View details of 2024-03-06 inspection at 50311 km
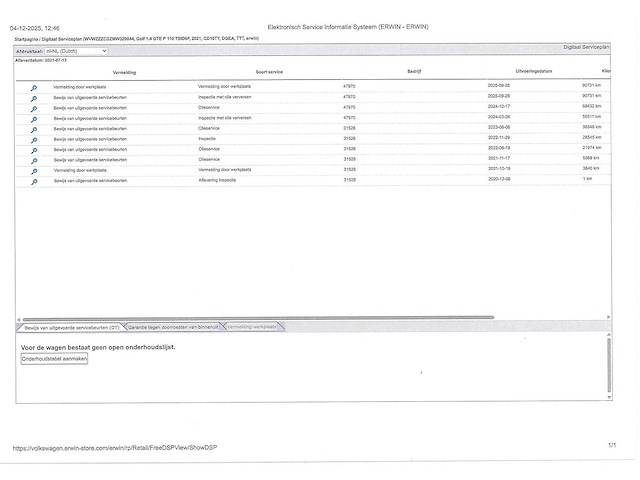 [33, 118]
